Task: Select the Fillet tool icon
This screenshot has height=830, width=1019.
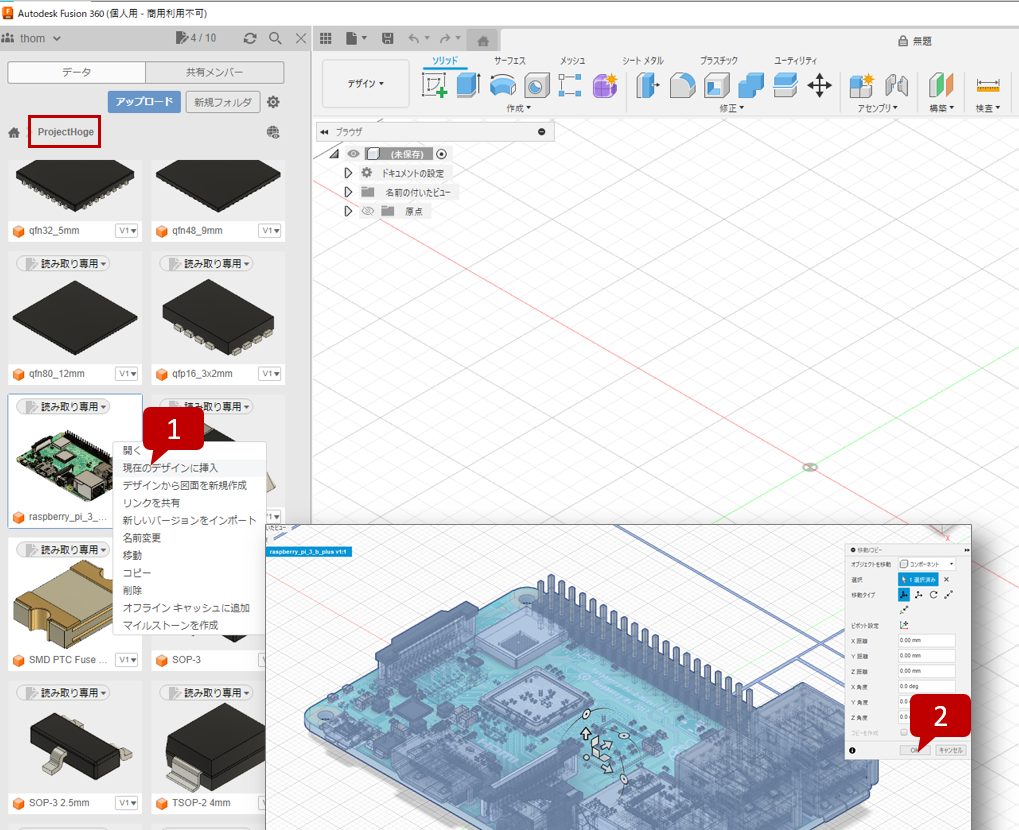Action: [682, 85]
